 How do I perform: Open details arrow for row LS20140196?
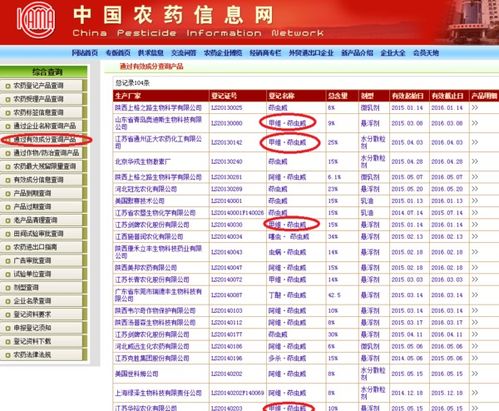coord(475,358)
